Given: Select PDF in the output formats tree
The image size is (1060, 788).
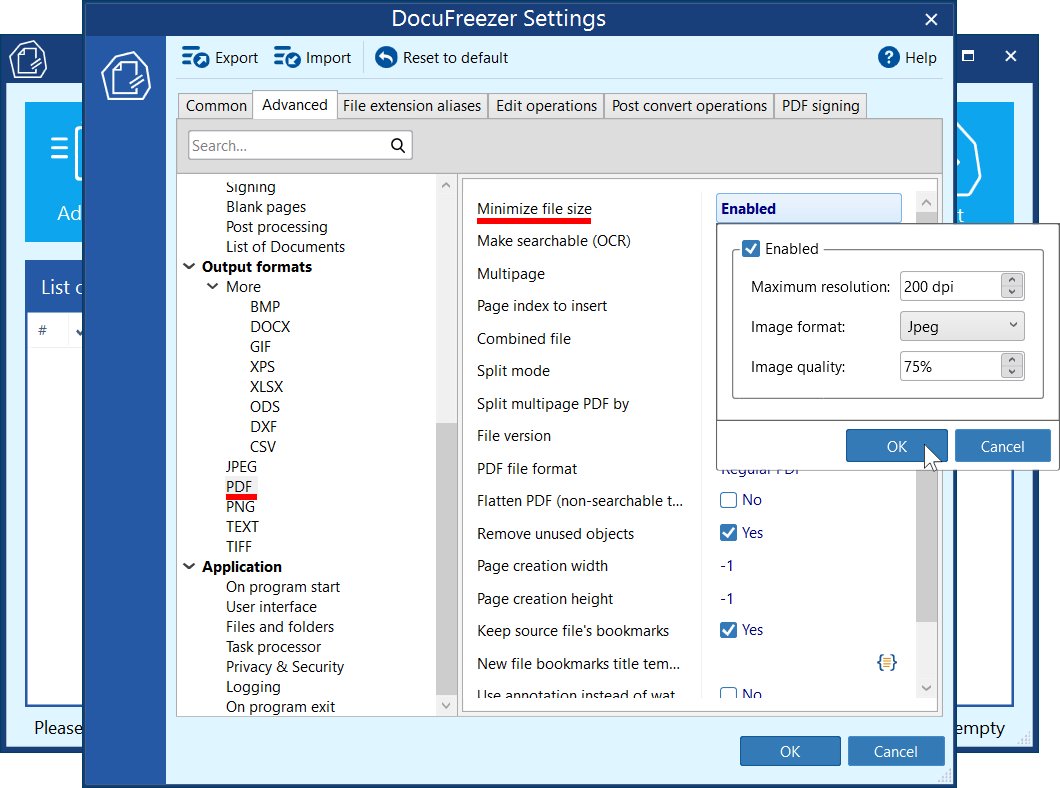Looking at the screenshot, I should (239, 487).
